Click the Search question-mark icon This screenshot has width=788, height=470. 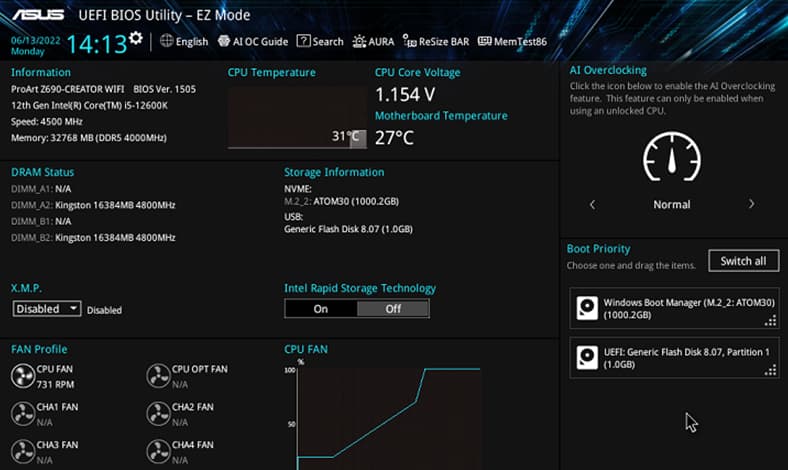point(303,41)
